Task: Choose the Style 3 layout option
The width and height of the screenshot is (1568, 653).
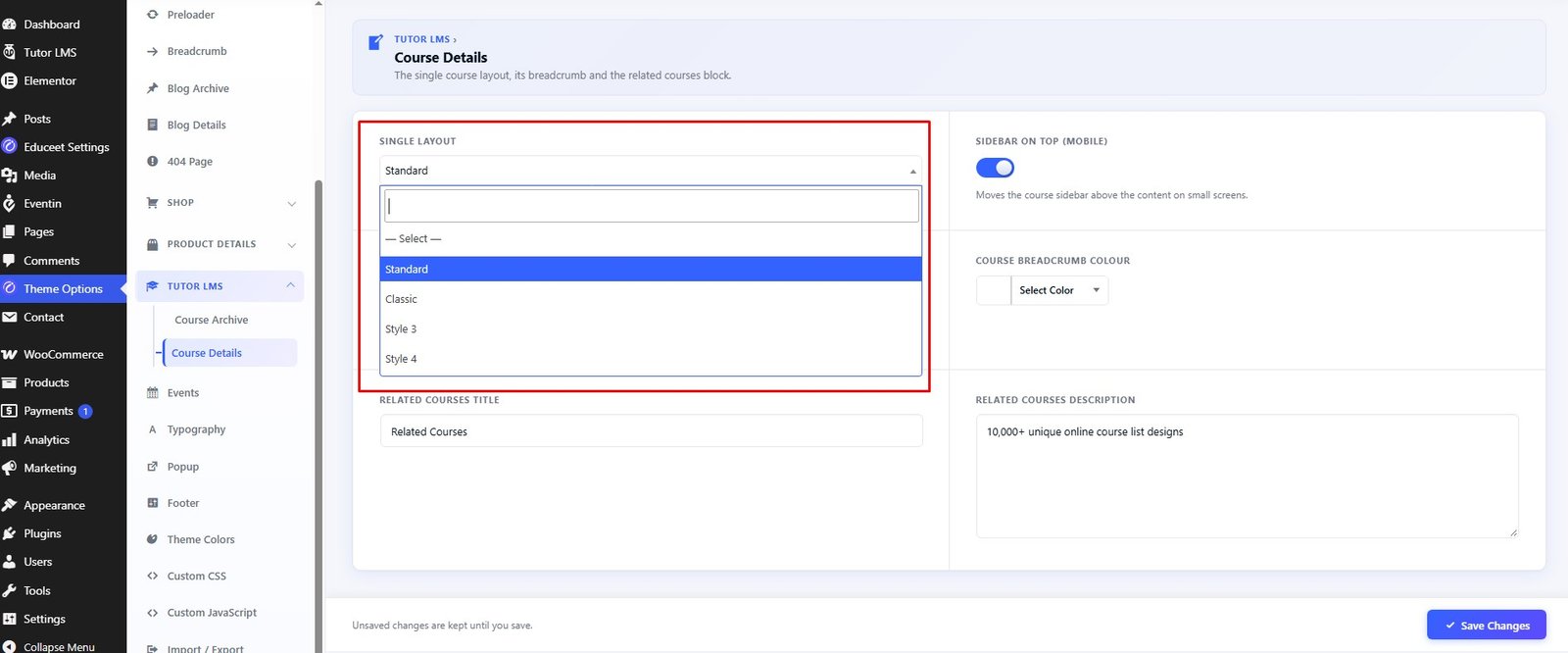Action: pyautogui.click(x=651, y=329)
